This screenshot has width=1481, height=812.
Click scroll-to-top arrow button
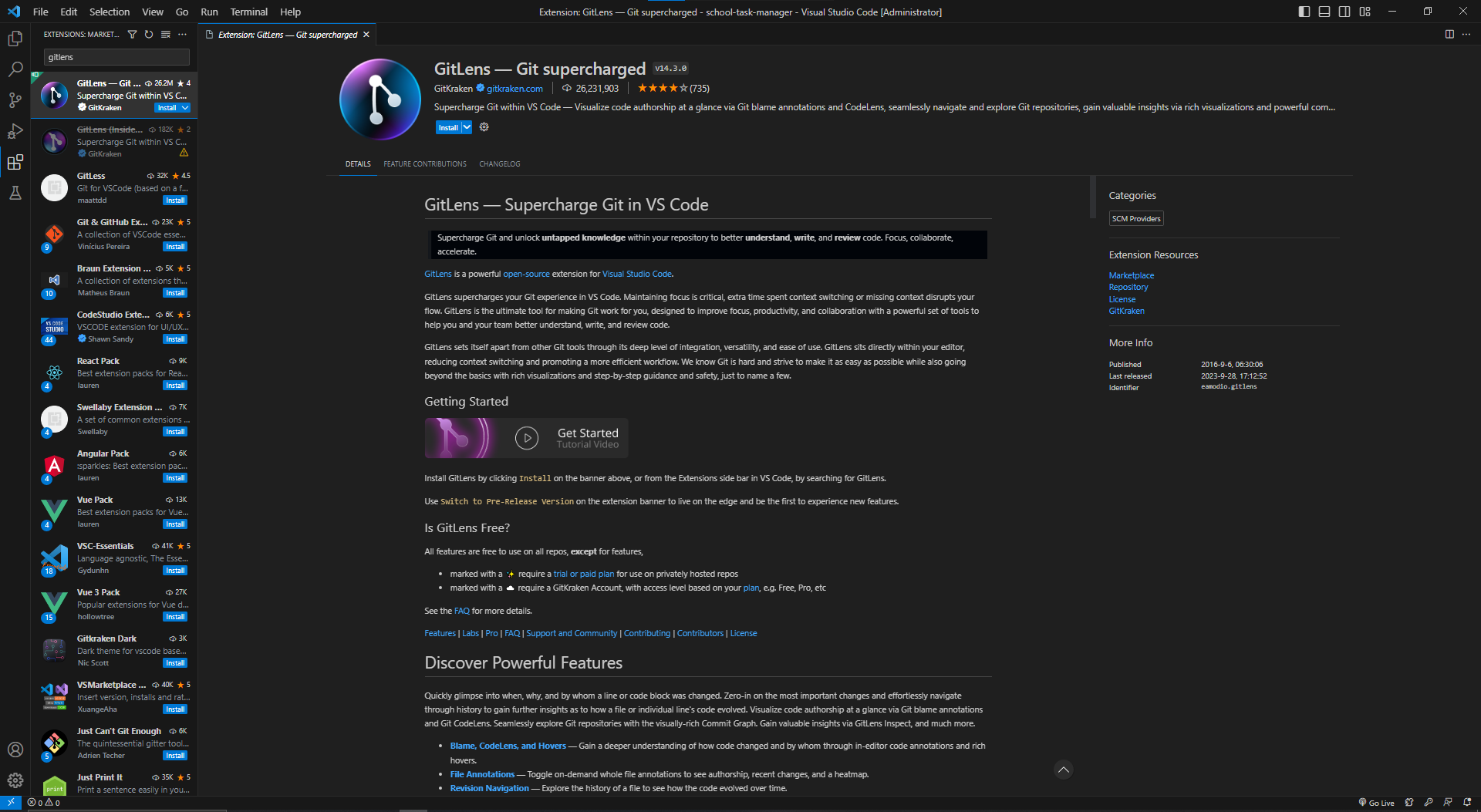point(1063,770)
